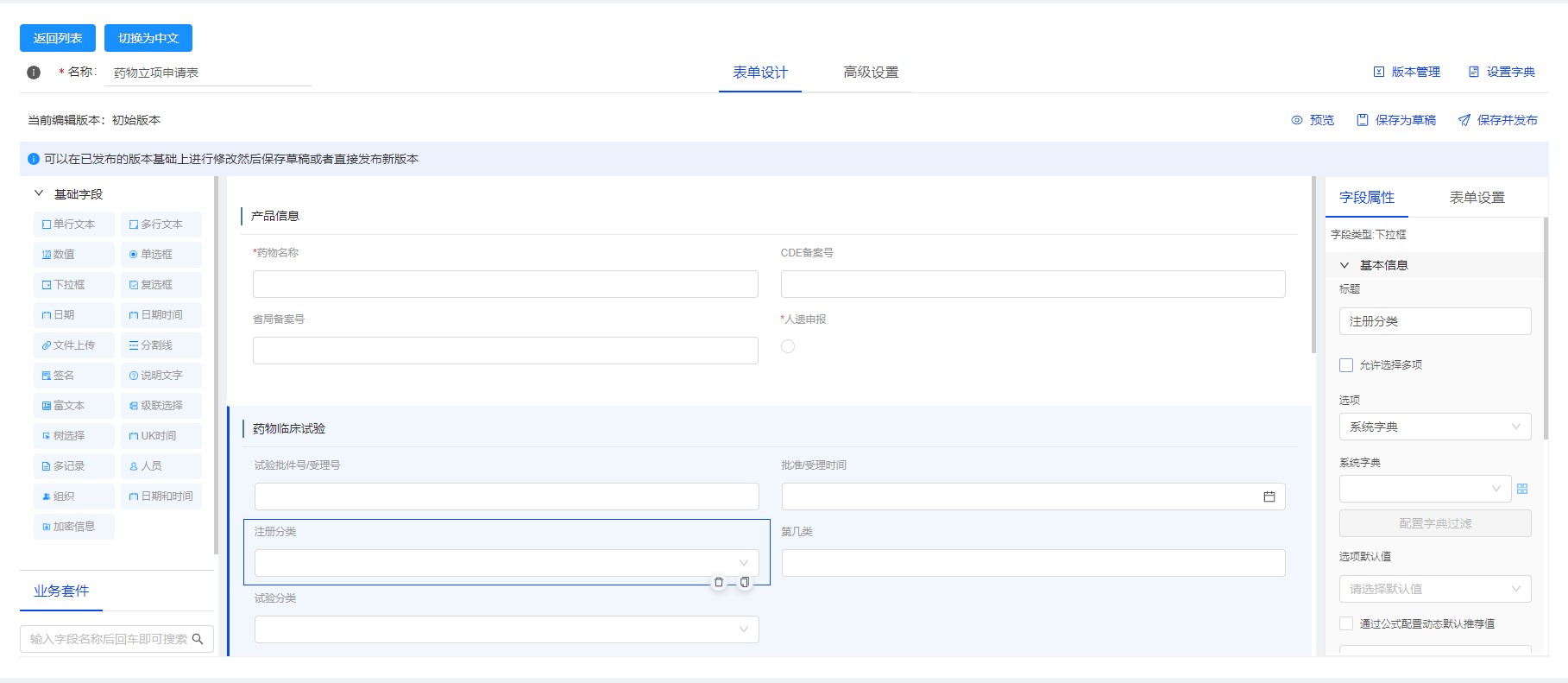Select the 多行文本 field component
The height and width of the screenshot is (683, 1568).
[161, 225]
